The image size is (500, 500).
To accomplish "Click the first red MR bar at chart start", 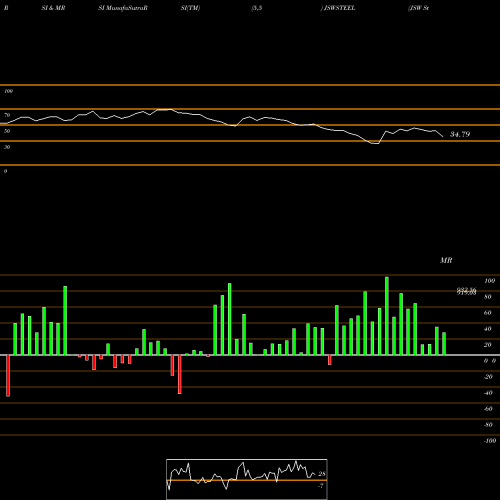I will click(8, 376).
